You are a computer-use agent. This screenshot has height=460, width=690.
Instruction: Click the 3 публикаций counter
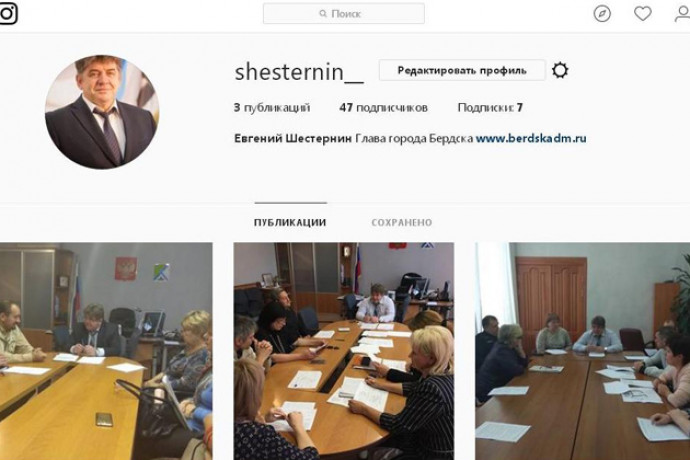click(272, 108)
